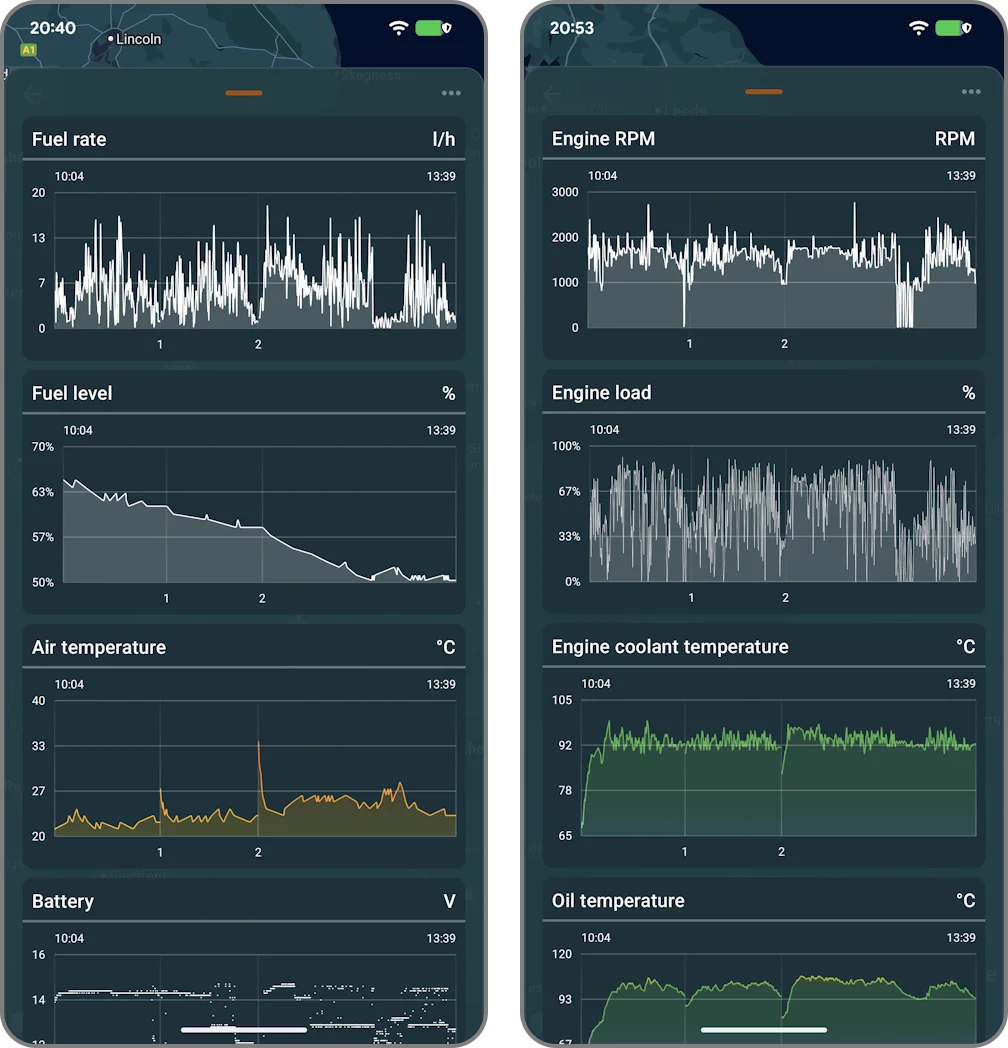Open the Fuel rate chart header
1008x1048 pixels.
point(243,140)
